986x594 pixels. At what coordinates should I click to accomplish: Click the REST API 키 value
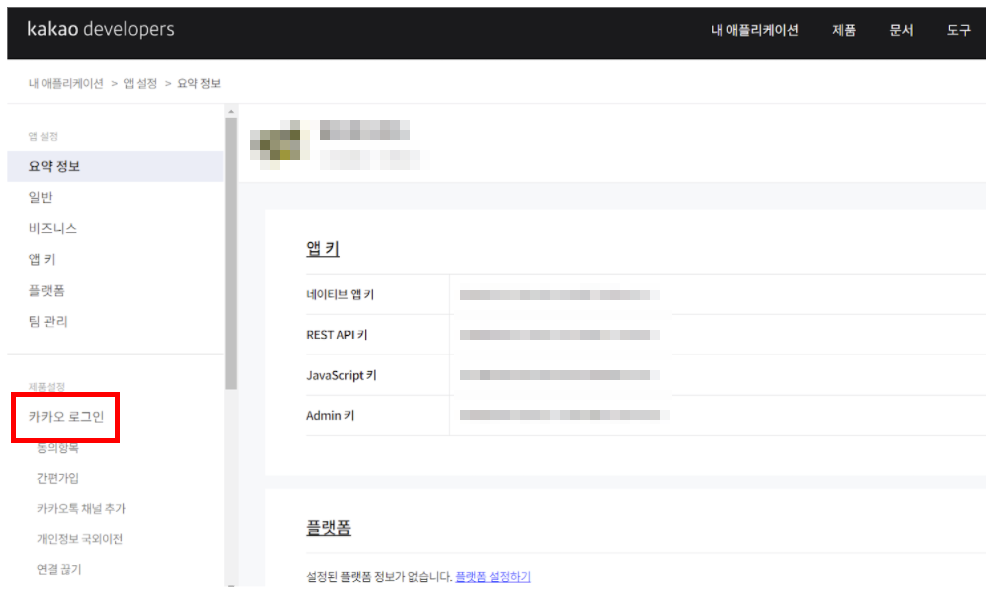560,335
